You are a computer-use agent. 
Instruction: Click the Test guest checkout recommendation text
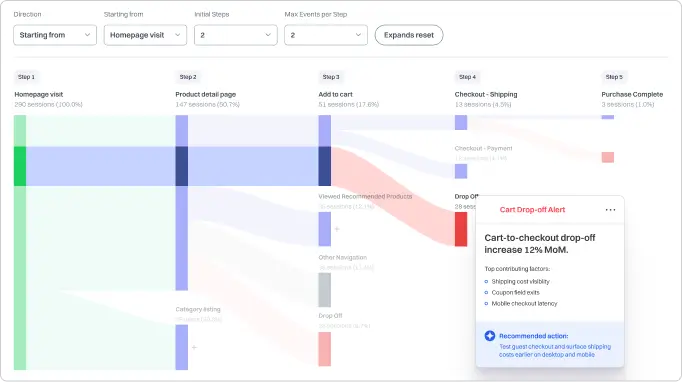555,351
